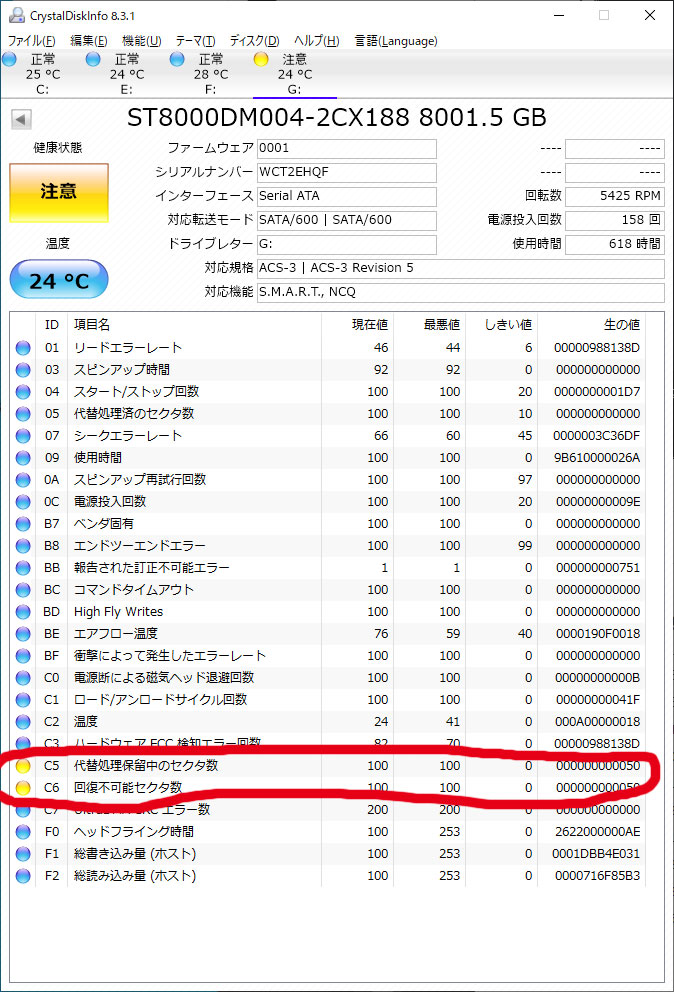Click the serial number field WCT2EHQF
This screenshot has width=674, height=992.
[x=347, y=173]
